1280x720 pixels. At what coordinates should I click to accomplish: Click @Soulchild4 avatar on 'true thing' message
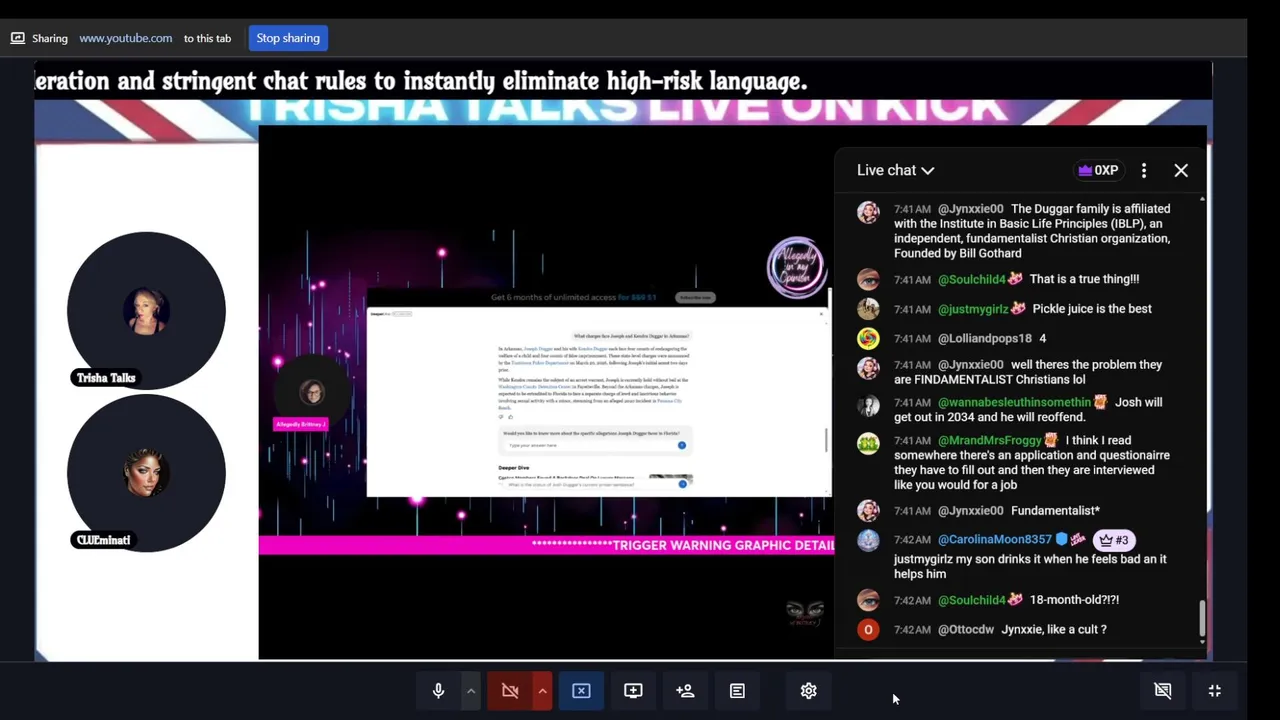point(868,280)
